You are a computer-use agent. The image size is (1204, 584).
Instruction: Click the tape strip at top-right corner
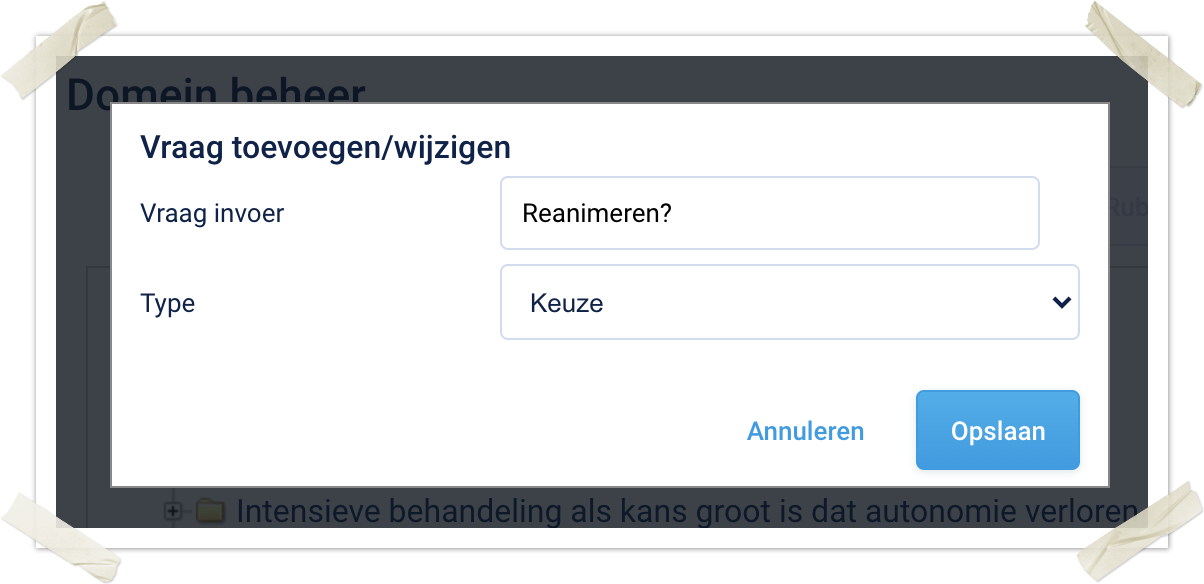pyautogui.click(x=1143, y=52)
